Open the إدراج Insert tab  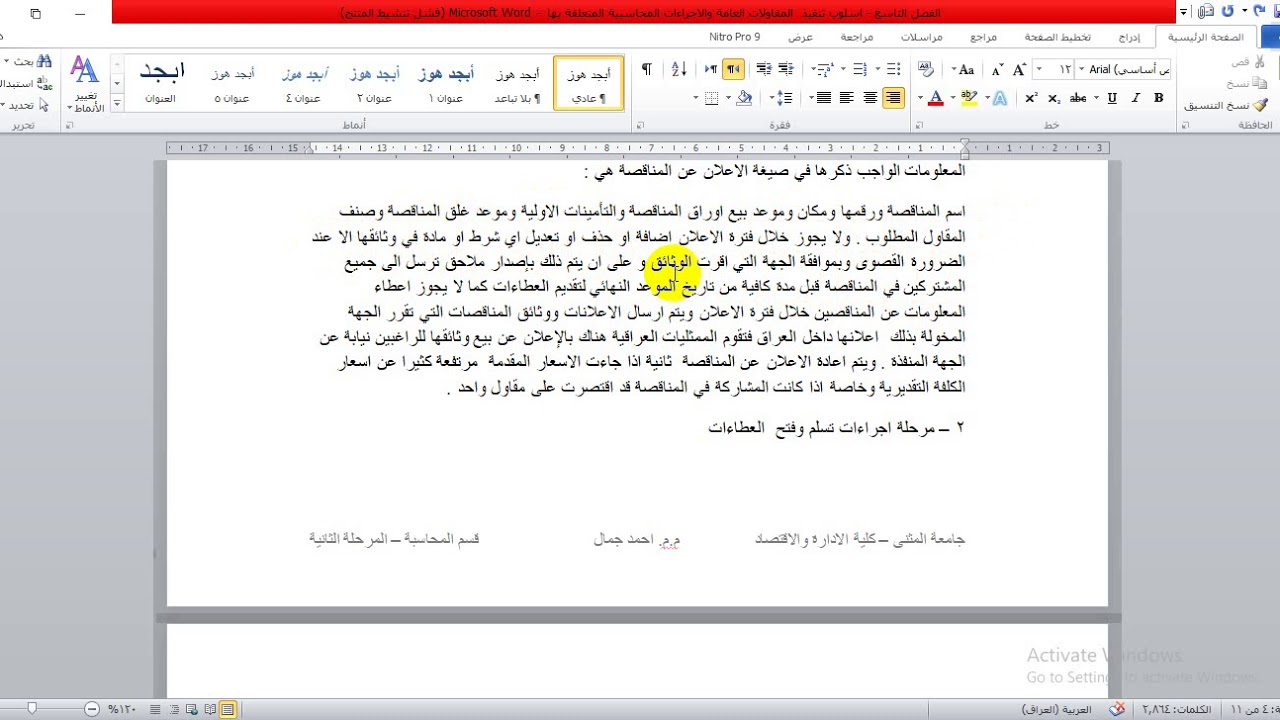pyautogui.click(x=1129, y=37)
